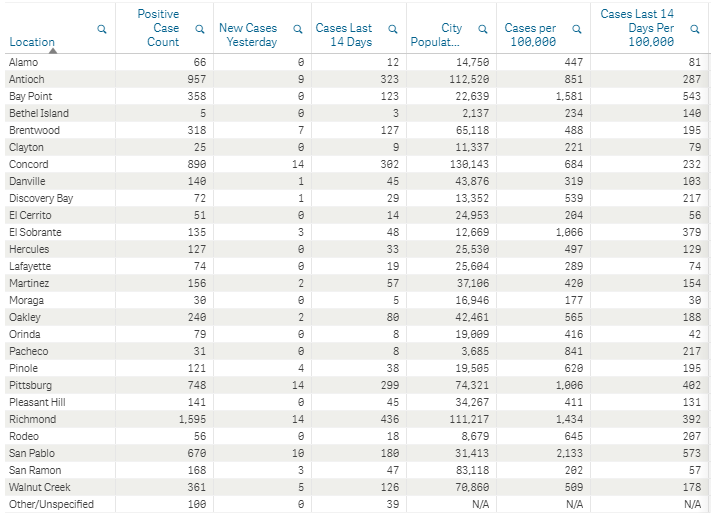This screenshot has height=520, width=712.
Task: Sort by Cases Last 14 Days header
Action: [x=344, y=35]
